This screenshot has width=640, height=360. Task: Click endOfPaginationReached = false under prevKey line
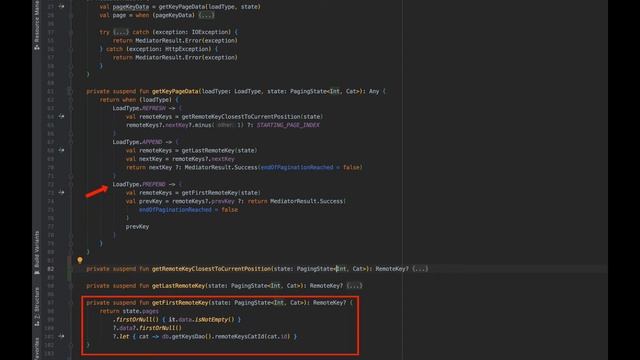click(x=188, y=210)
